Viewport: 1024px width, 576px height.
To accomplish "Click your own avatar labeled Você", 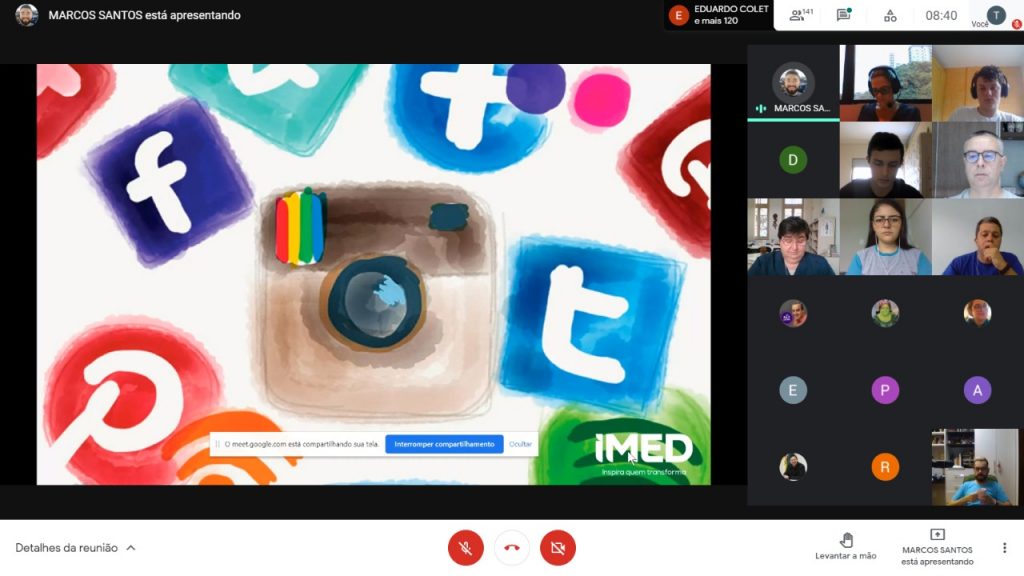I will pos(995,16).
